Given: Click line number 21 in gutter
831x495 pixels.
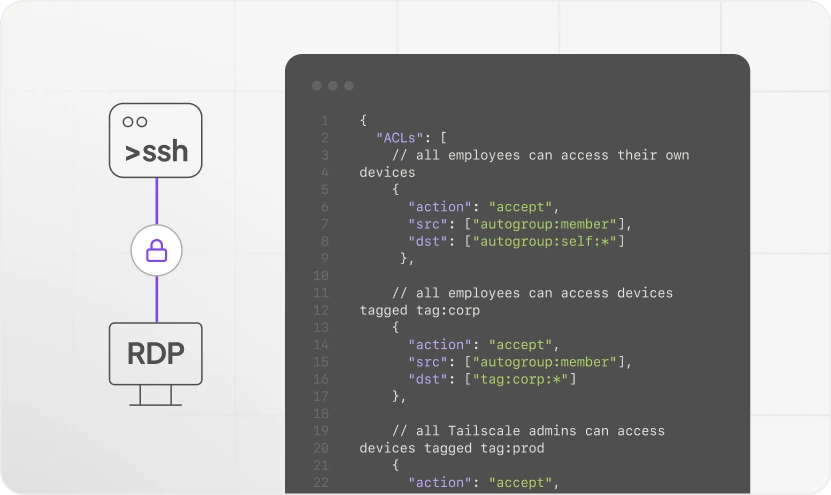Looking at the screenshot, I should point(321,465).
